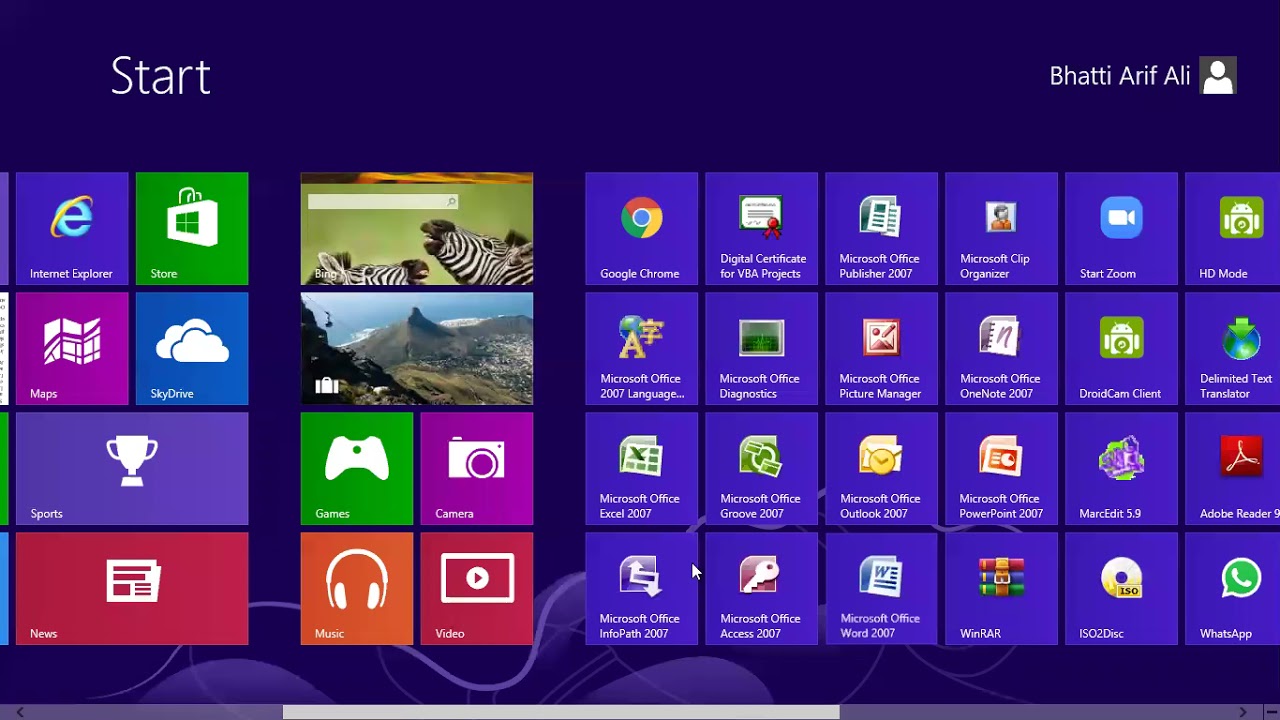Launch ISO2Disc
This screenshot has height=720, width=1280.
pyautogui.click(x=1122, y=589)
